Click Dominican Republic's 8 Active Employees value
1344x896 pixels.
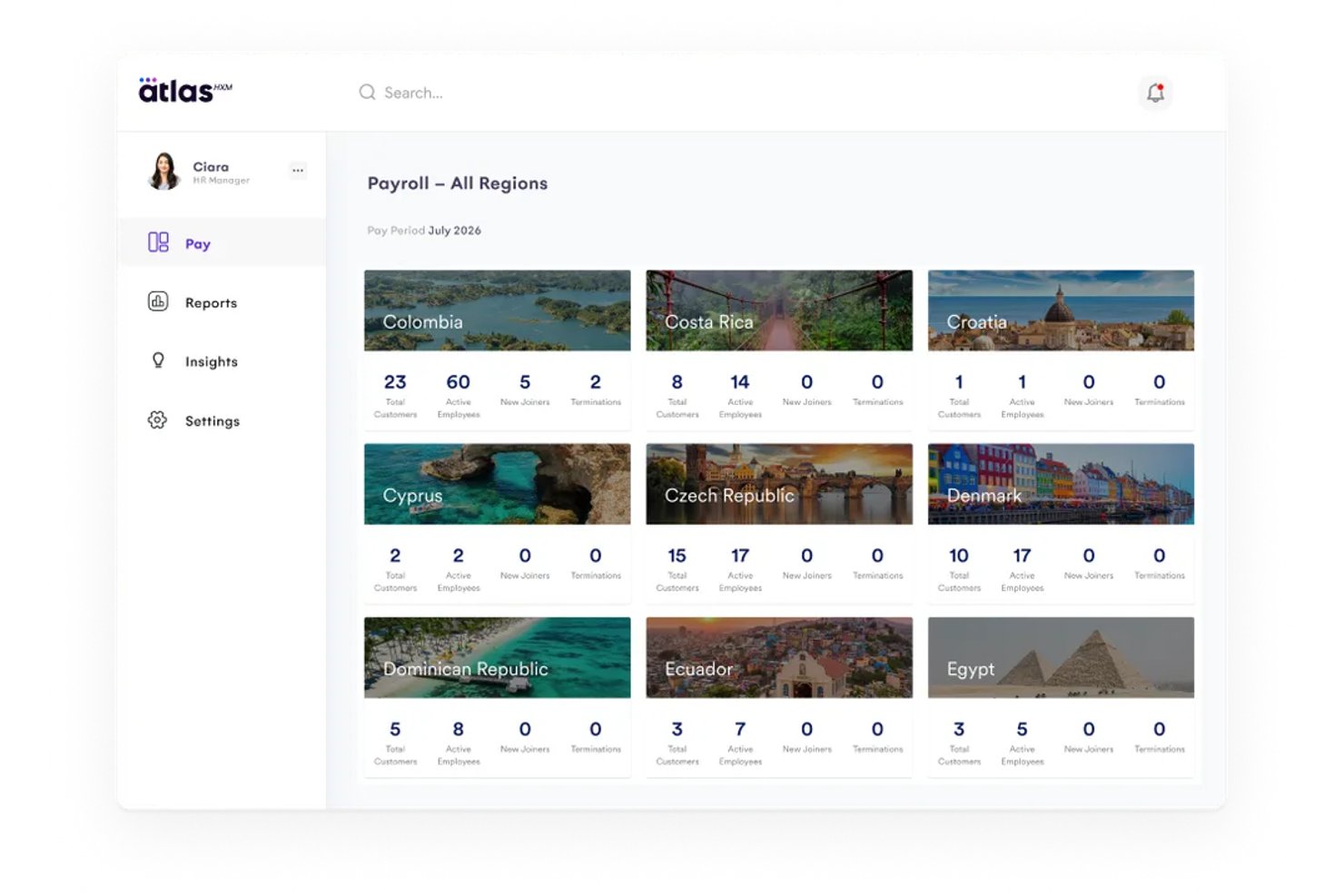tap(459, 729)
